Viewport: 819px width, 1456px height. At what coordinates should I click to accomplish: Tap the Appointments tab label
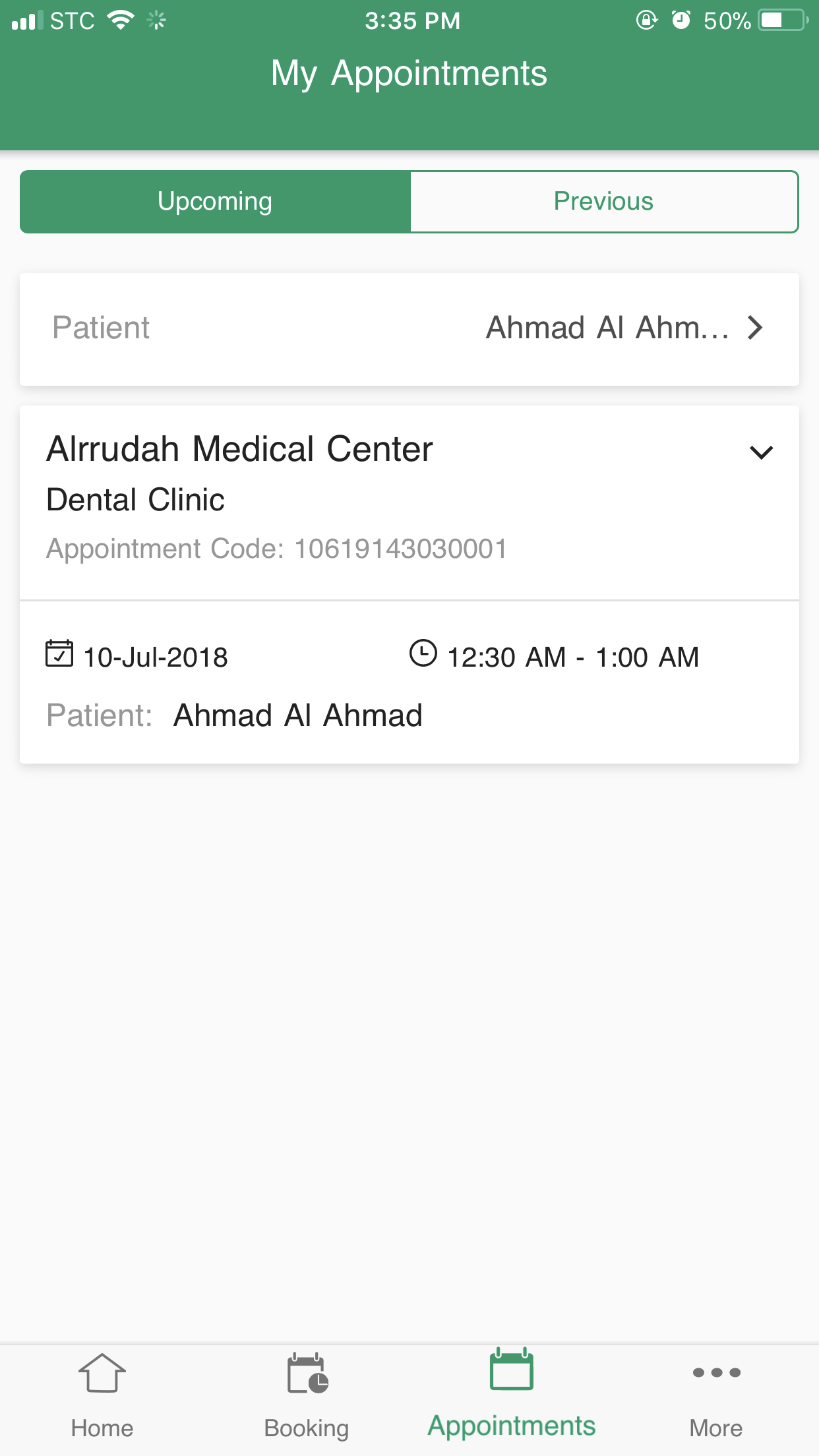pyautogui.click(x=511, y=1426)
